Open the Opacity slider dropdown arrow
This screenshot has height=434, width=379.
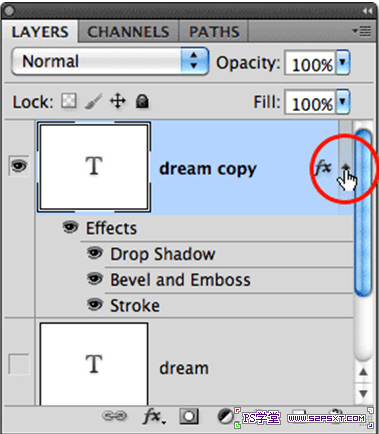point(343,62)
